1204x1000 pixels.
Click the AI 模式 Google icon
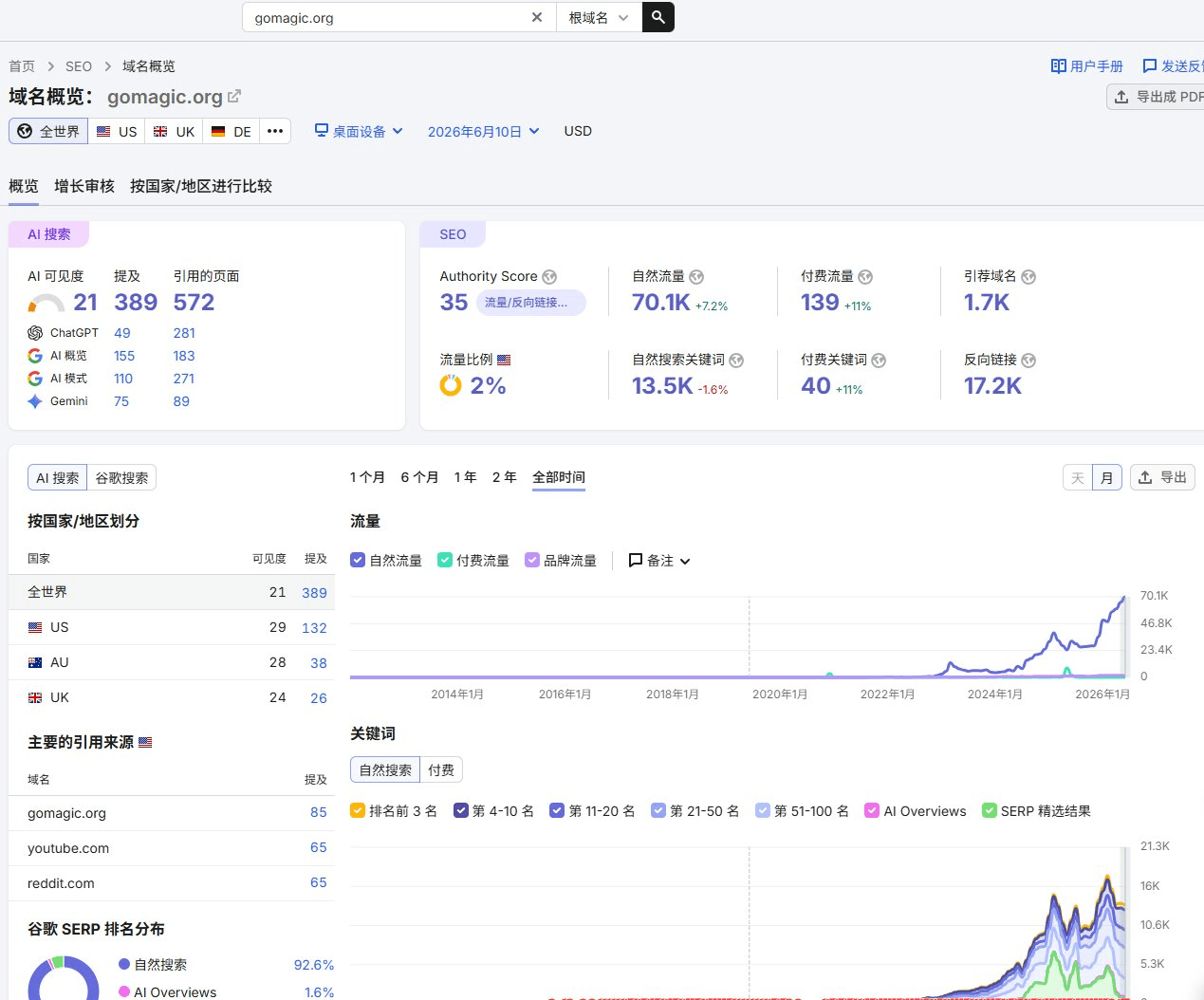[x=35, y=379]
